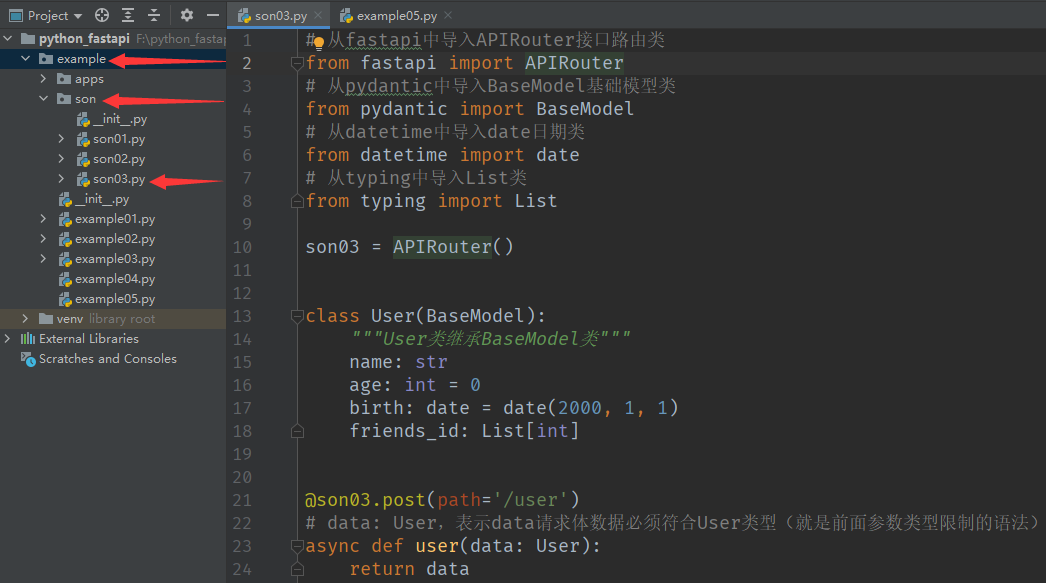Close the son03.py editor tab

pos(319,16)
